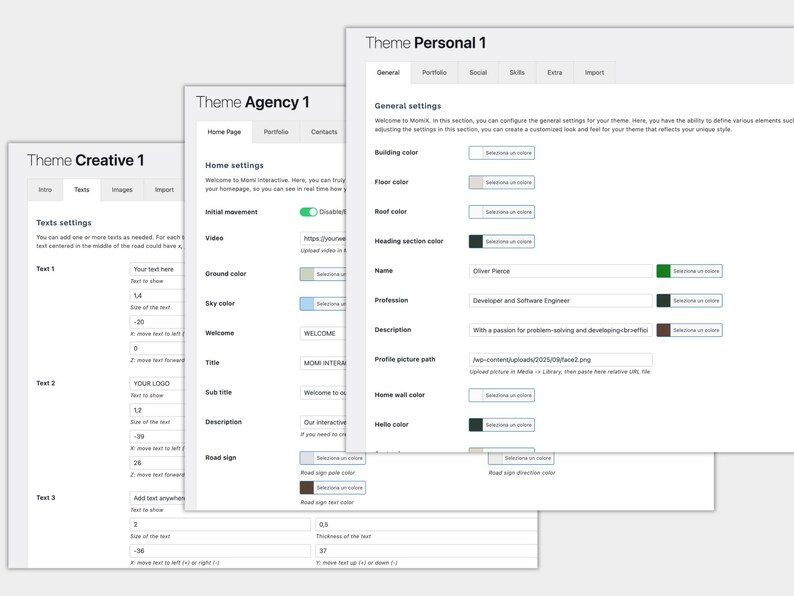Open the Social tab in Theme Personal 1
Image resolution: width=794 pixels, height=596 pixels.
478,72
